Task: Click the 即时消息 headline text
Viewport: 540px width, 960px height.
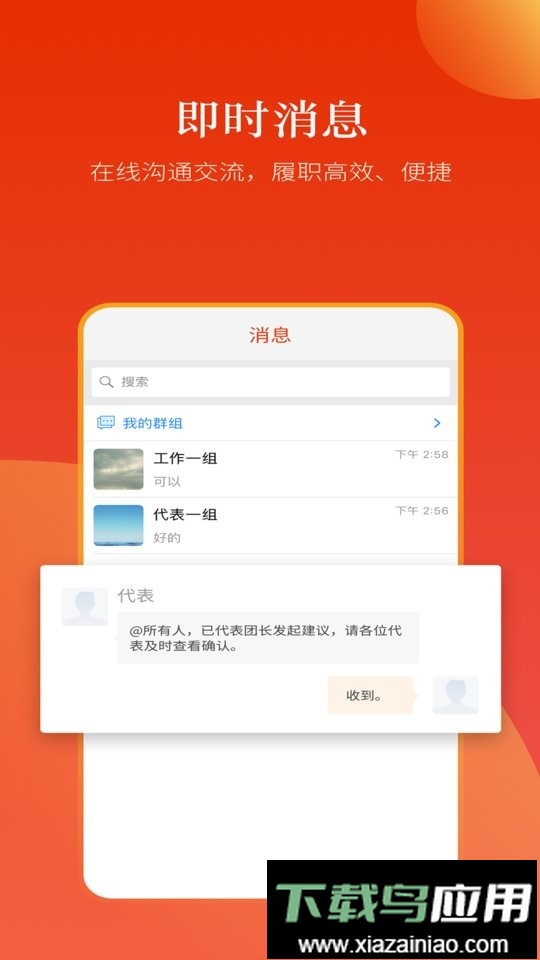Action: (272, 119)
